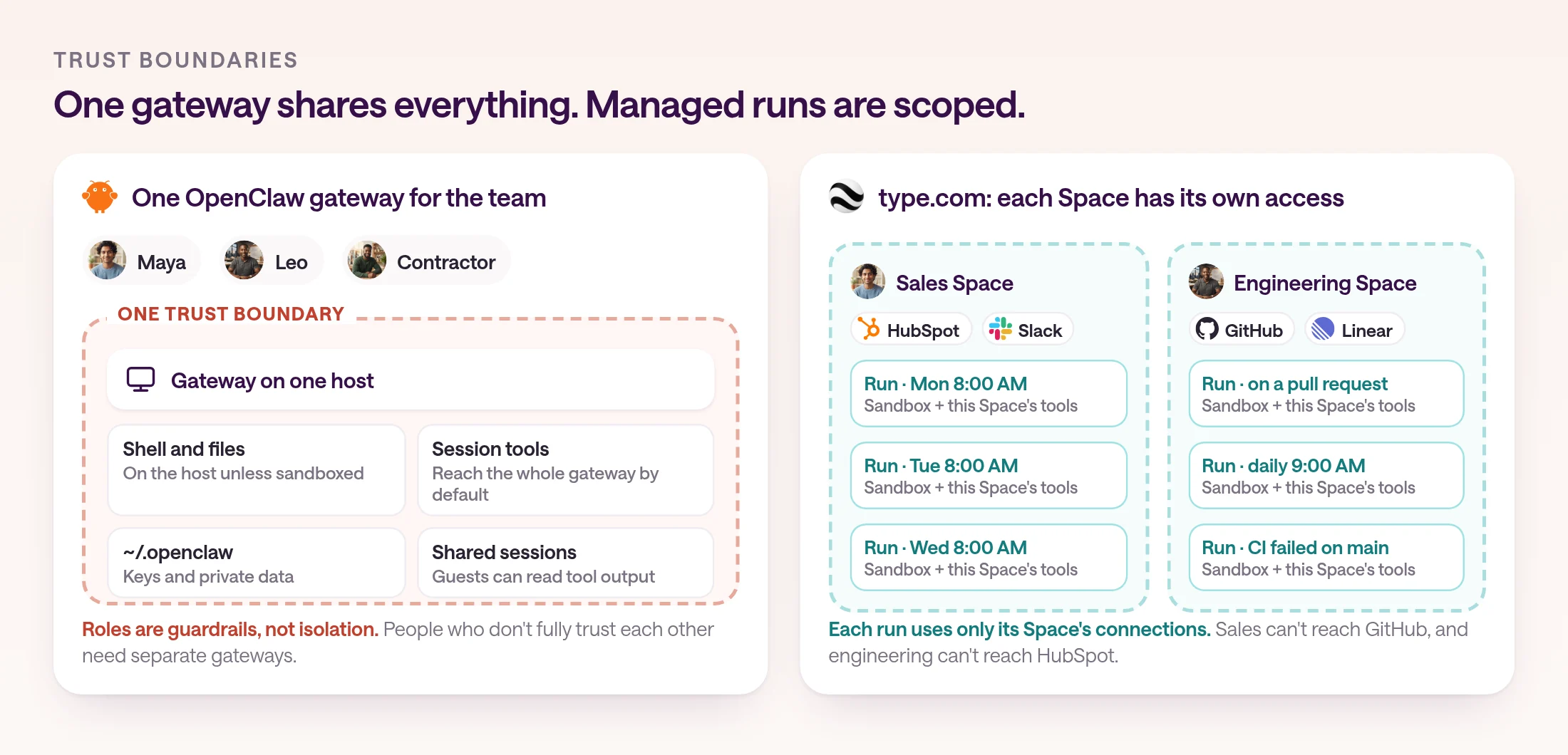Select the Run CI failed on main card
1568x755 pixels.
tap(1326, 557)
